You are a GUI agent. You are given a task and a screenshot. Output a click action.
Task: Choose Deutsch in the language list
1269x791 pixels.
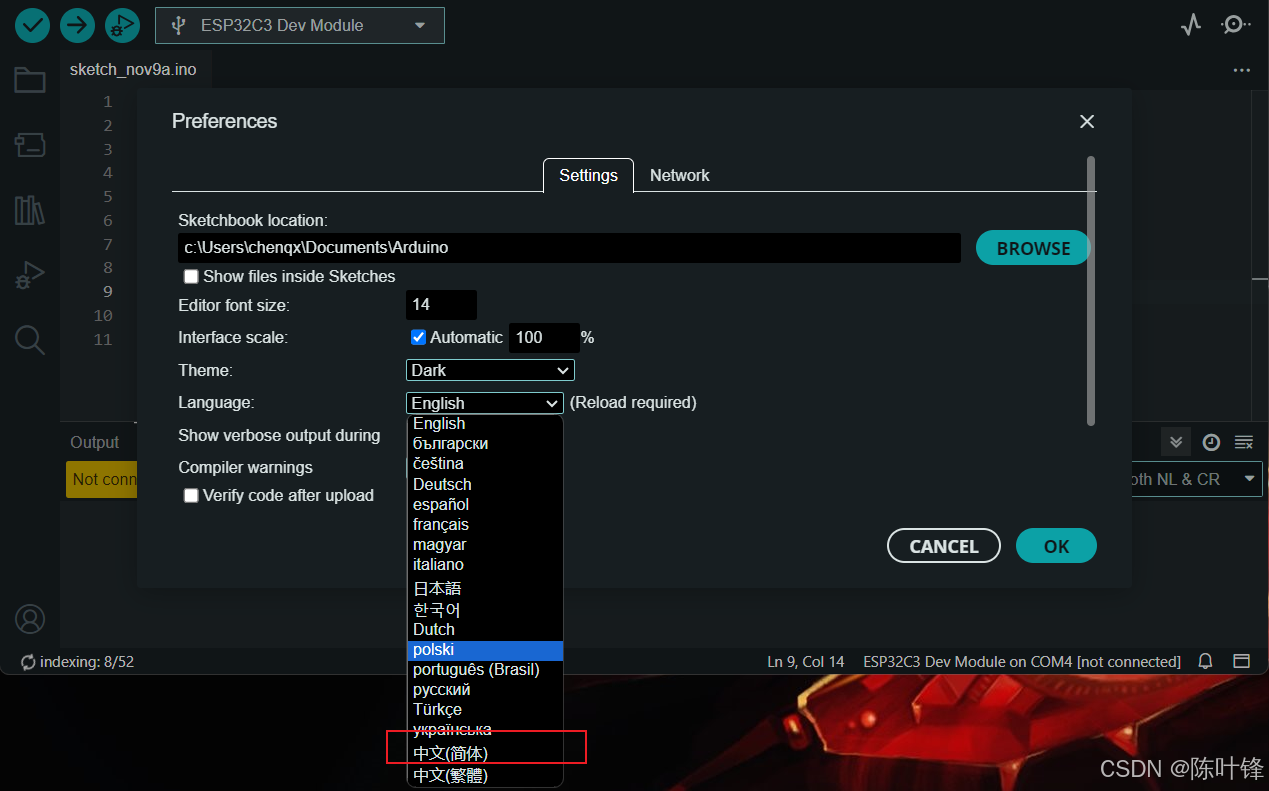[x=486, y=484]
